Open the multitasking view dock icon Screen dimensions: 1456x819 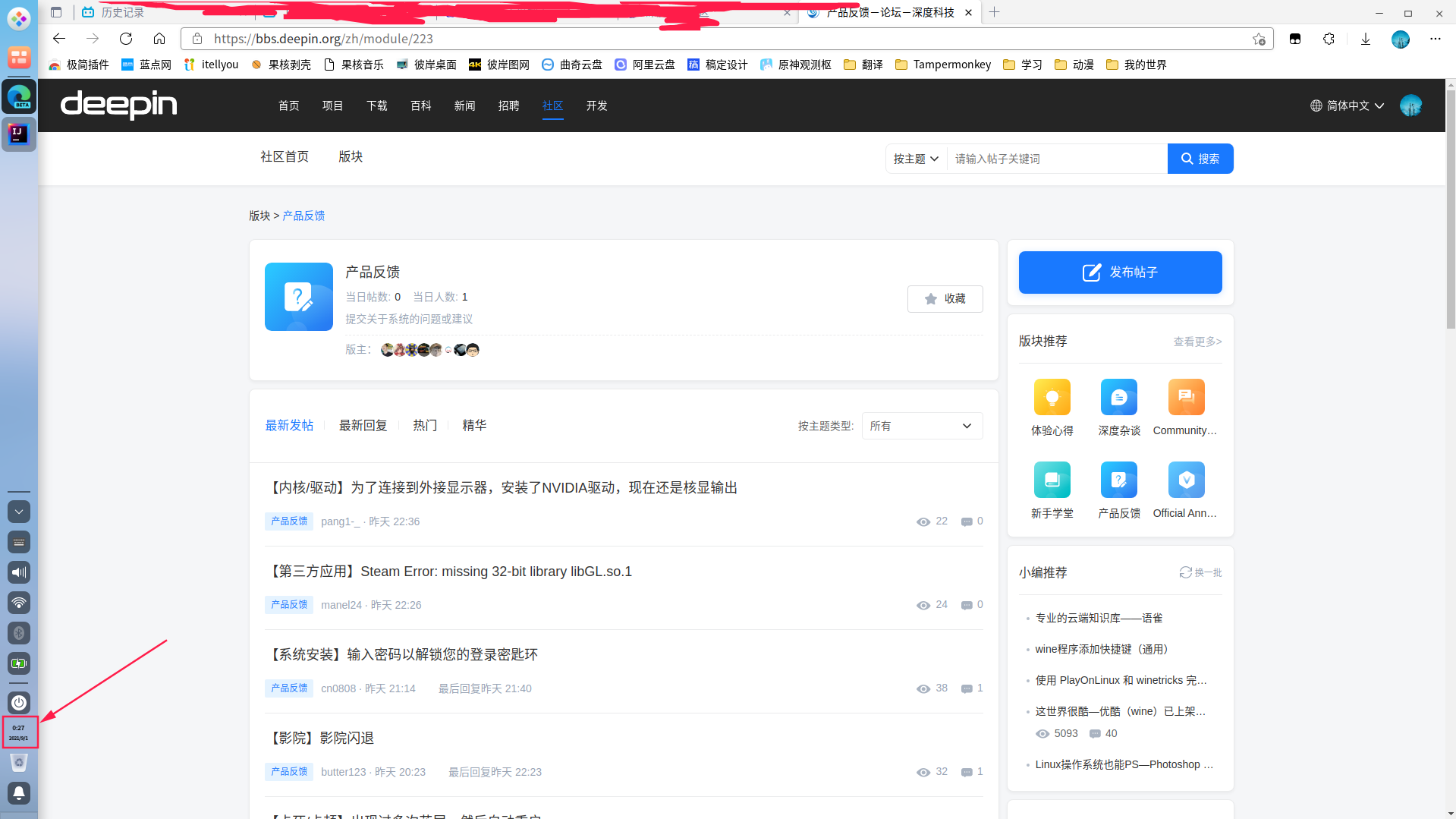tap(19, 57)
